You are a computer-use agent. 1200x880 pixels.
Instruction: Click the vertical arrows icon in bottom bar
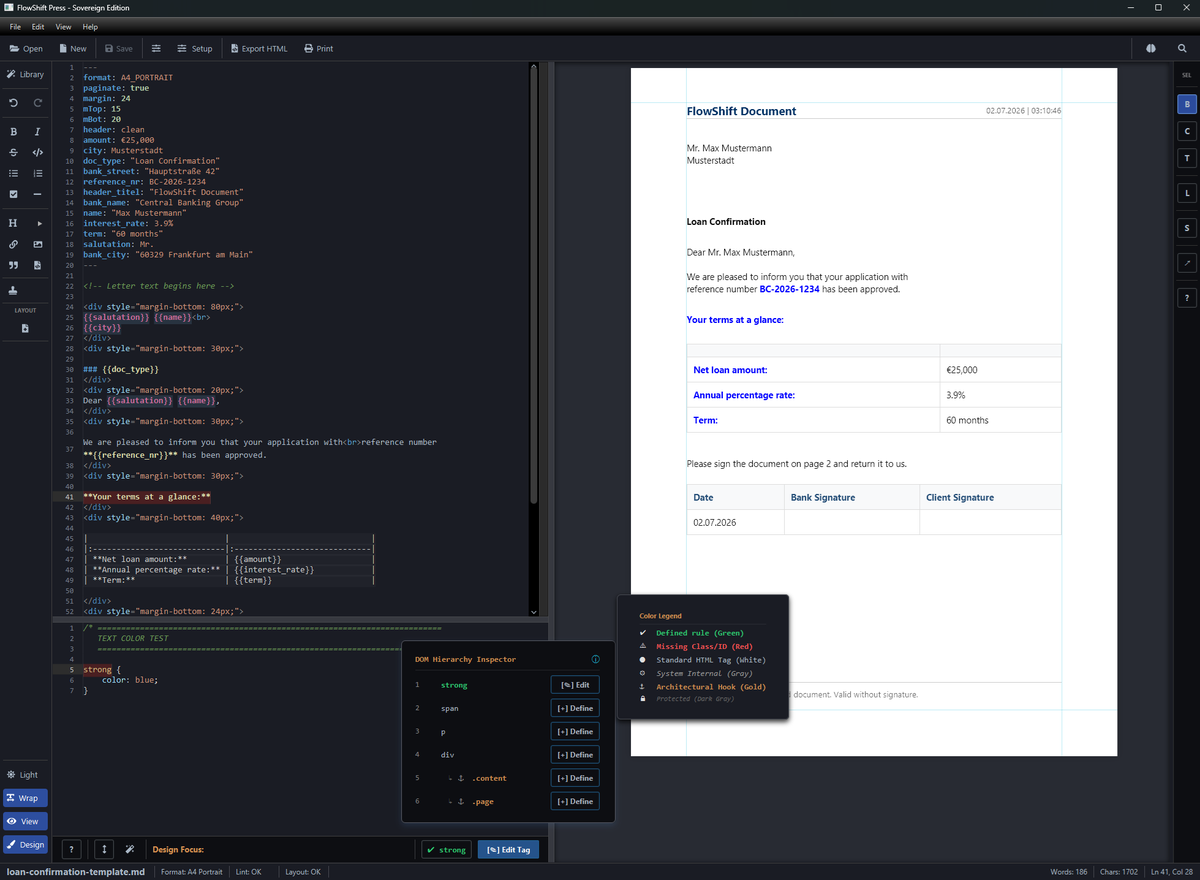(104, 849)
